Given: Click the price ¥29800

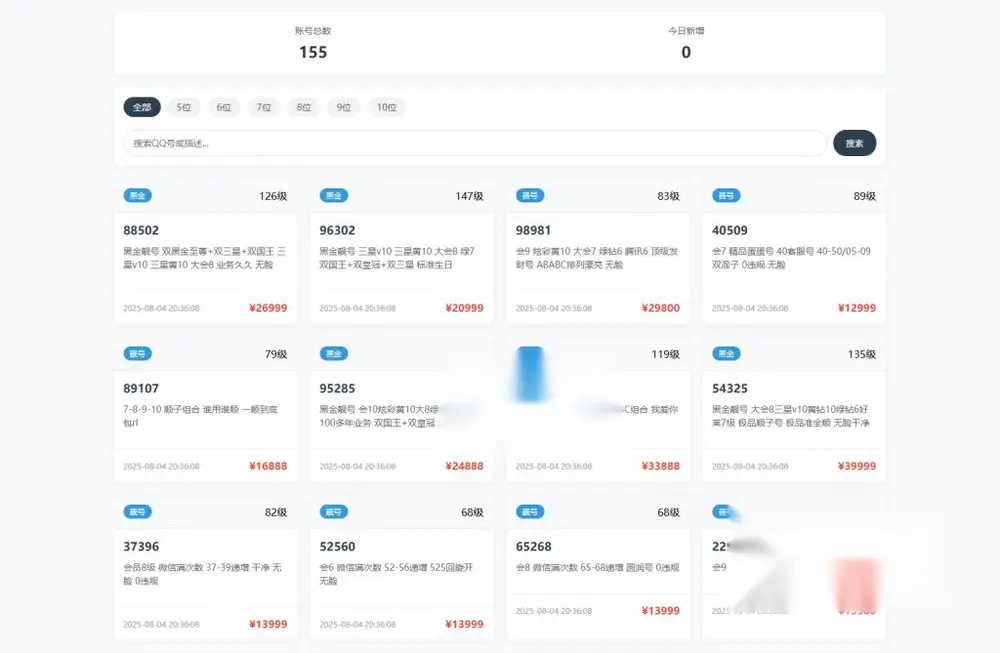Looking at the screenshot, I should point(661,308).
